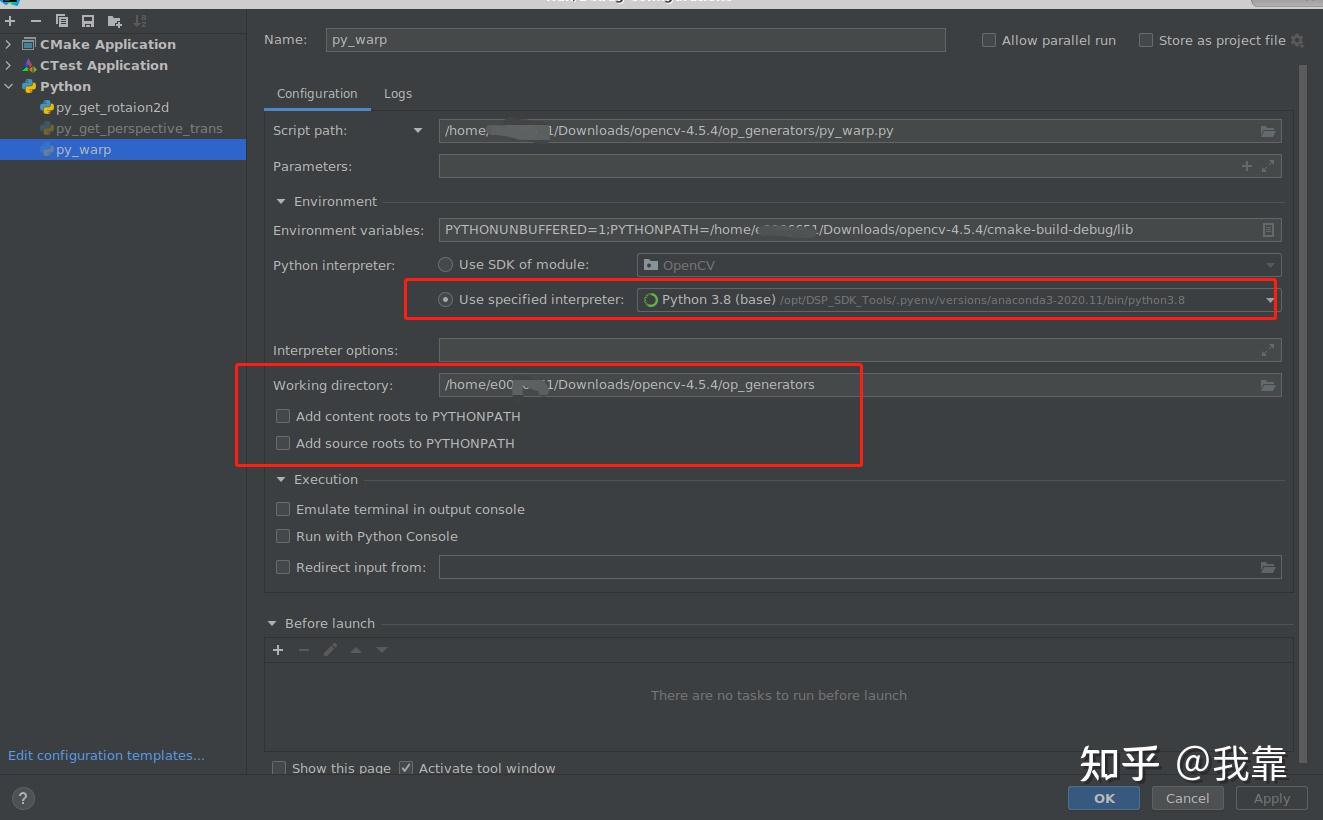Screen dimensions: 1323x820
Task: Click the Cancel button
Action: pos(1188,798)
